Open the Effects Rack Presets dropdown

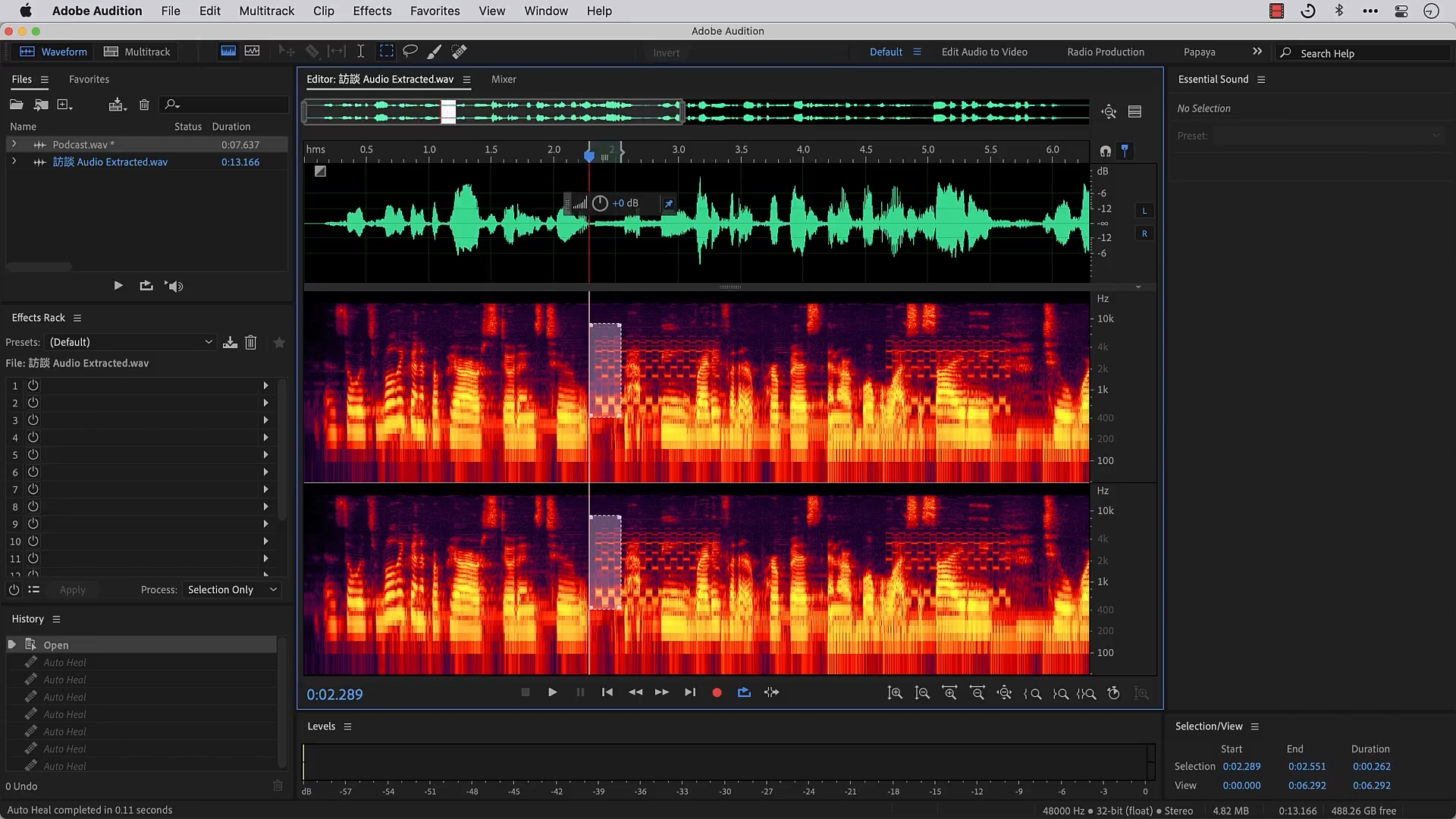click(130, 342)
